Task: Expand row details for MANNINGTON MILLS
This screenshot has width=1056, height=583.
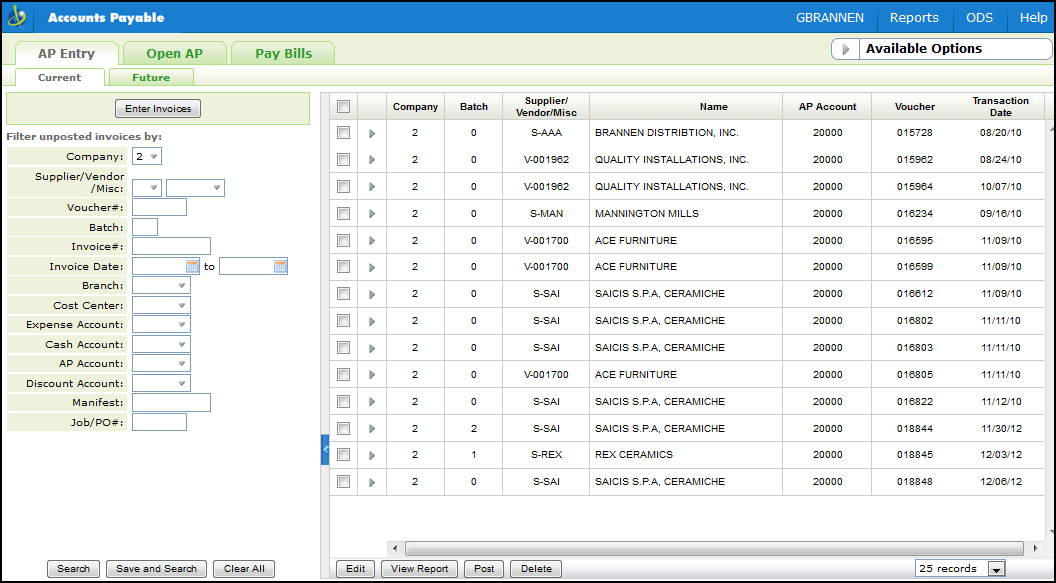Action: click(372, 214)
